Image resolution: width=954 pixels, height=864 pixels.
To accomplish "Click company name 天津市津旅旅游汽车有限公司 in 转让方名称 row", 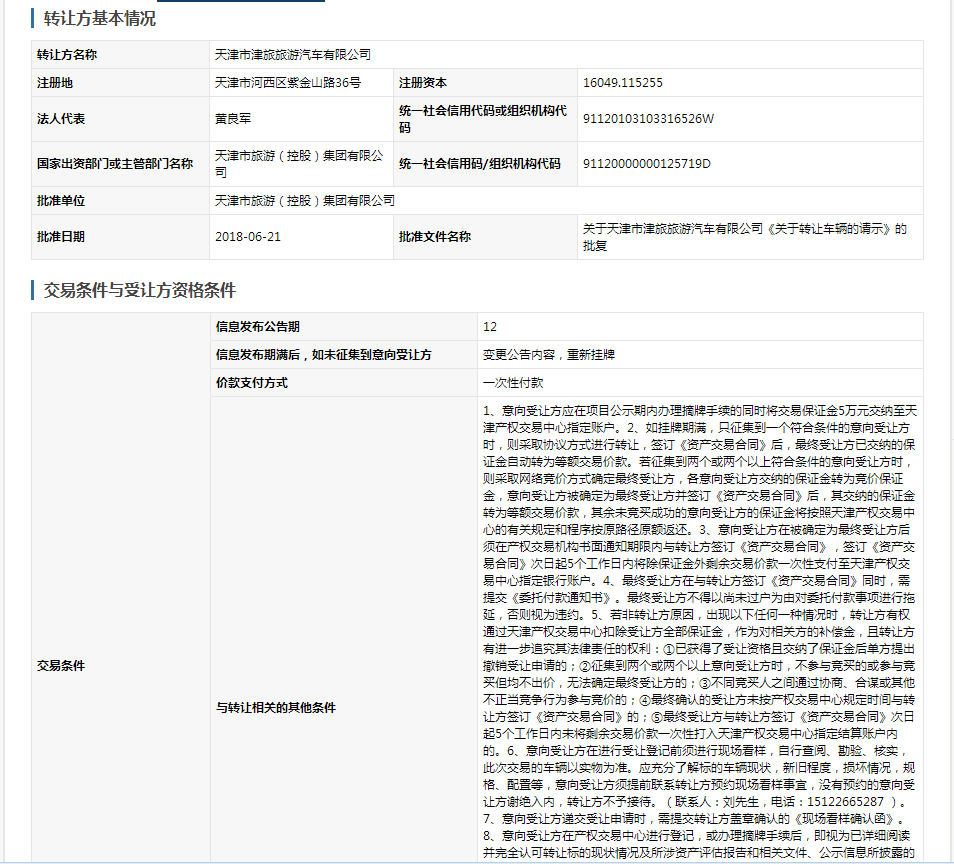I will tap(293, 55).
